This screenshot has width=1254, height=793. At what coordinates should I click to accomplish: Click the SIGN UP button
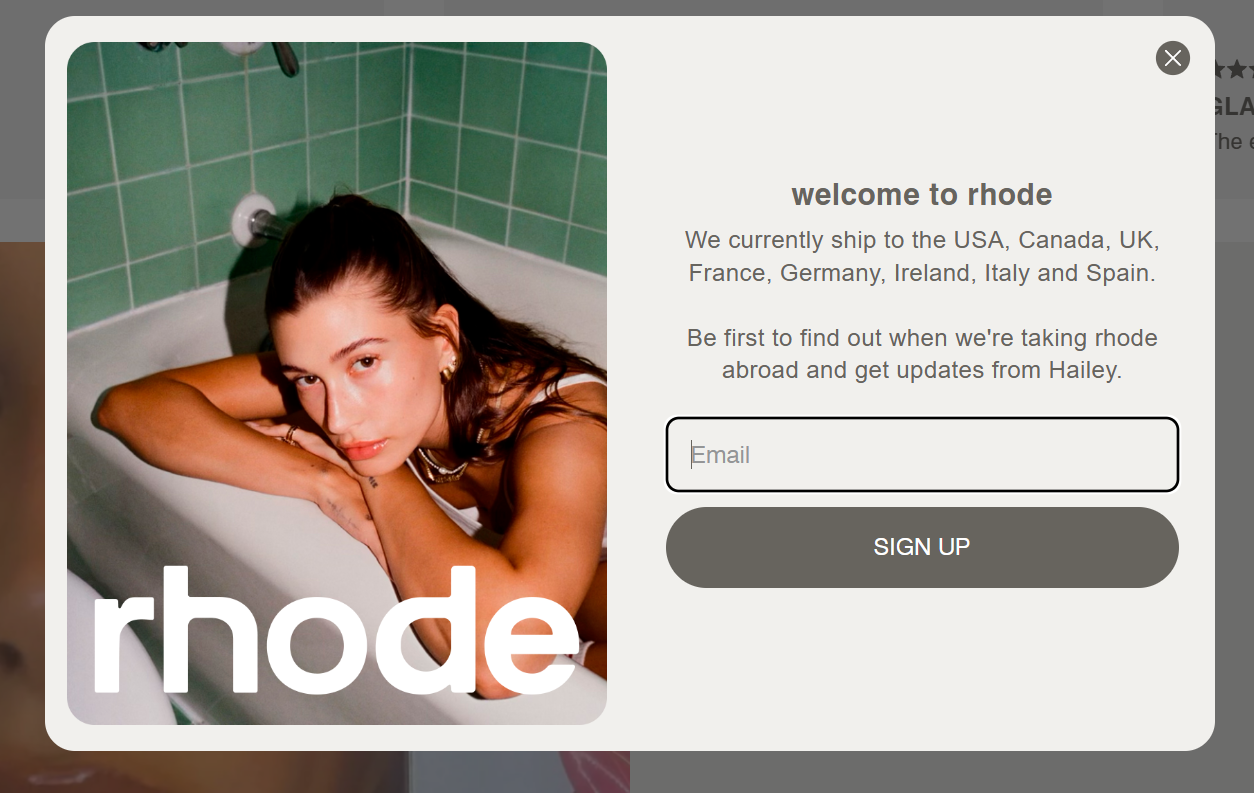pos(922,547)
